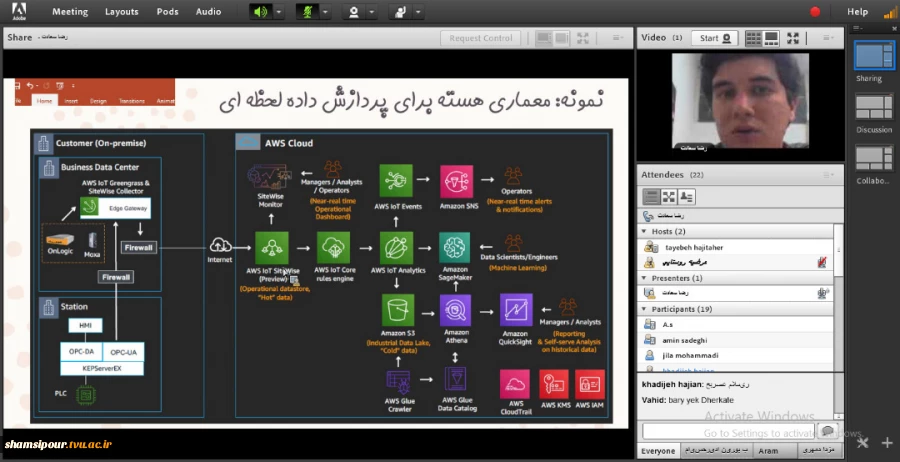Click the red recording indicator
Screen dimensions: 900x462
click(x=815, y=11)
